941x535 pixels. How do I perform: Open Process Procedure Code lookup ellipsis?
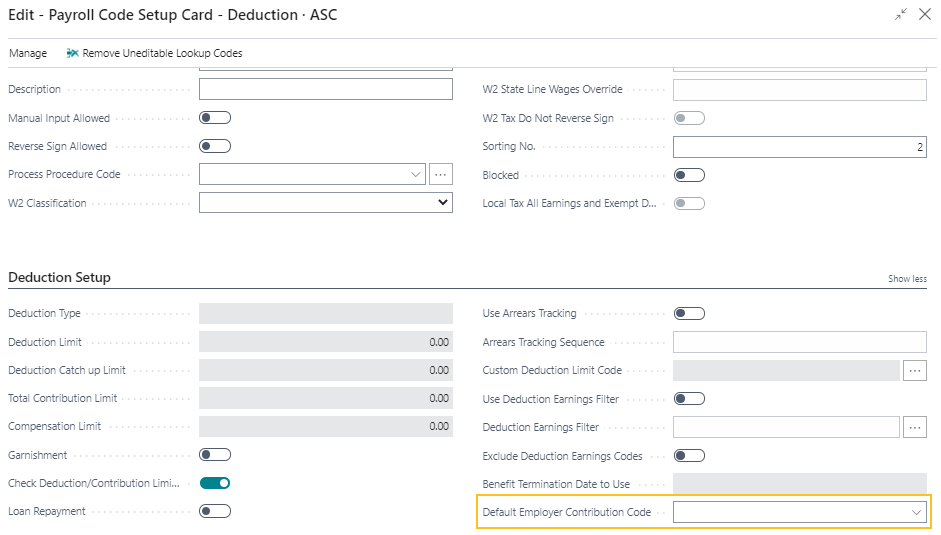coord(441,174)
